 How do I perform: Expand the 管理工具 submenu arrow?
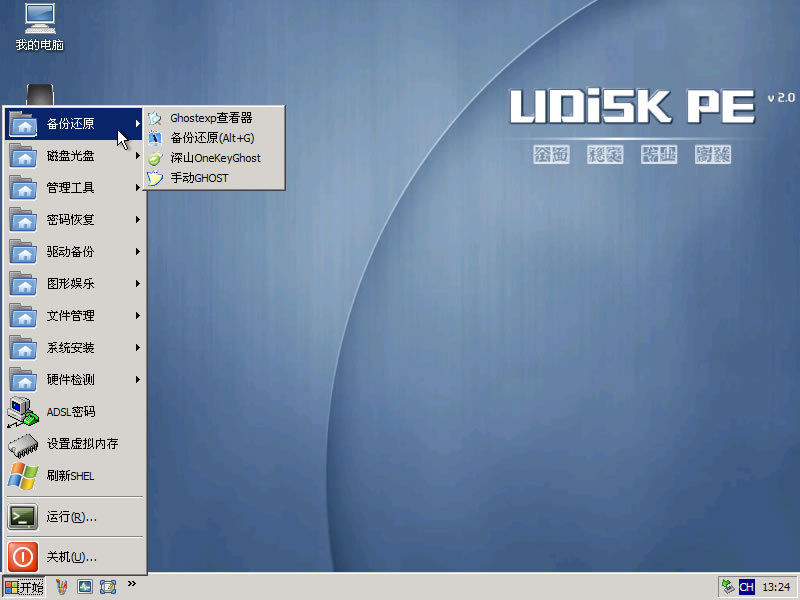[x=138, y=188]
